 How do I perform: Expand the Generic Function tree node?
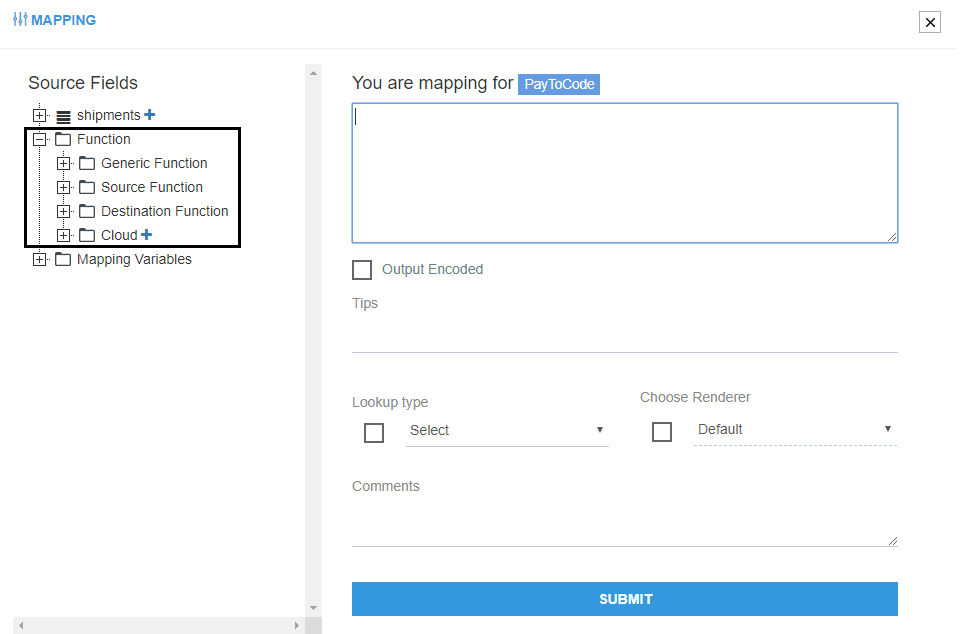tap(64, 163)
